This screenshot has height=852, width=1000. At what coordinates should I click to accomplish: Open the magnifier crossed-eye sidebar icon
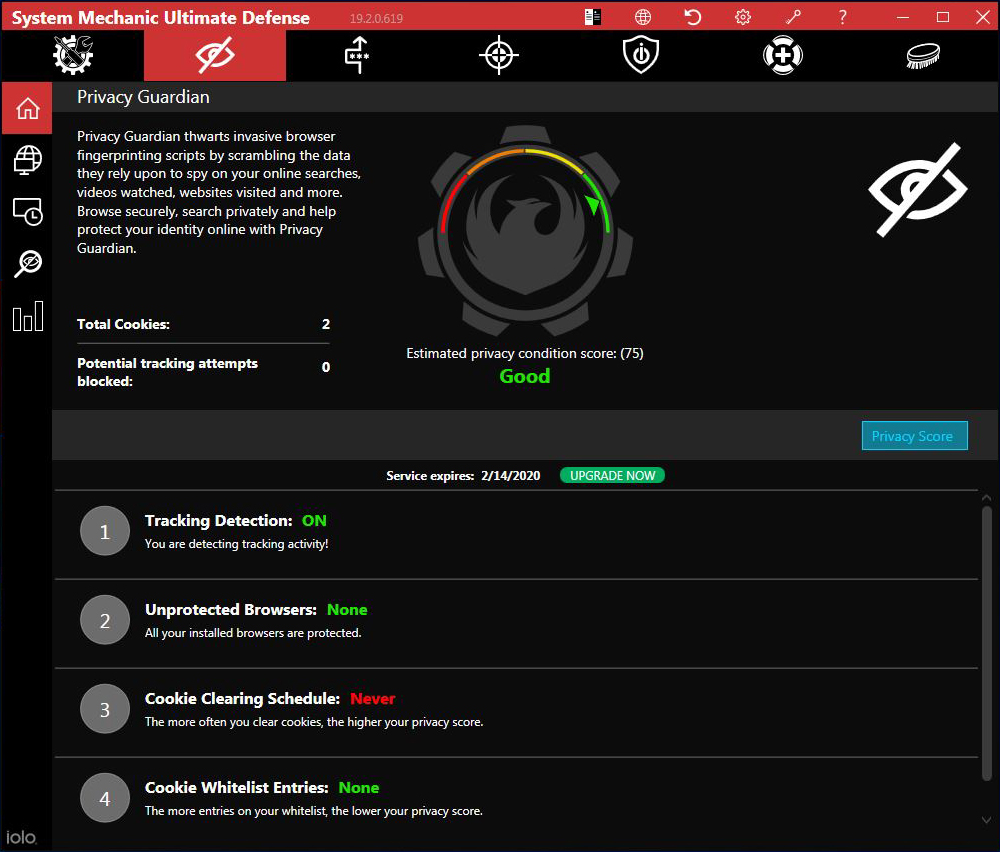pyautogui.click(x=27, y=263)
